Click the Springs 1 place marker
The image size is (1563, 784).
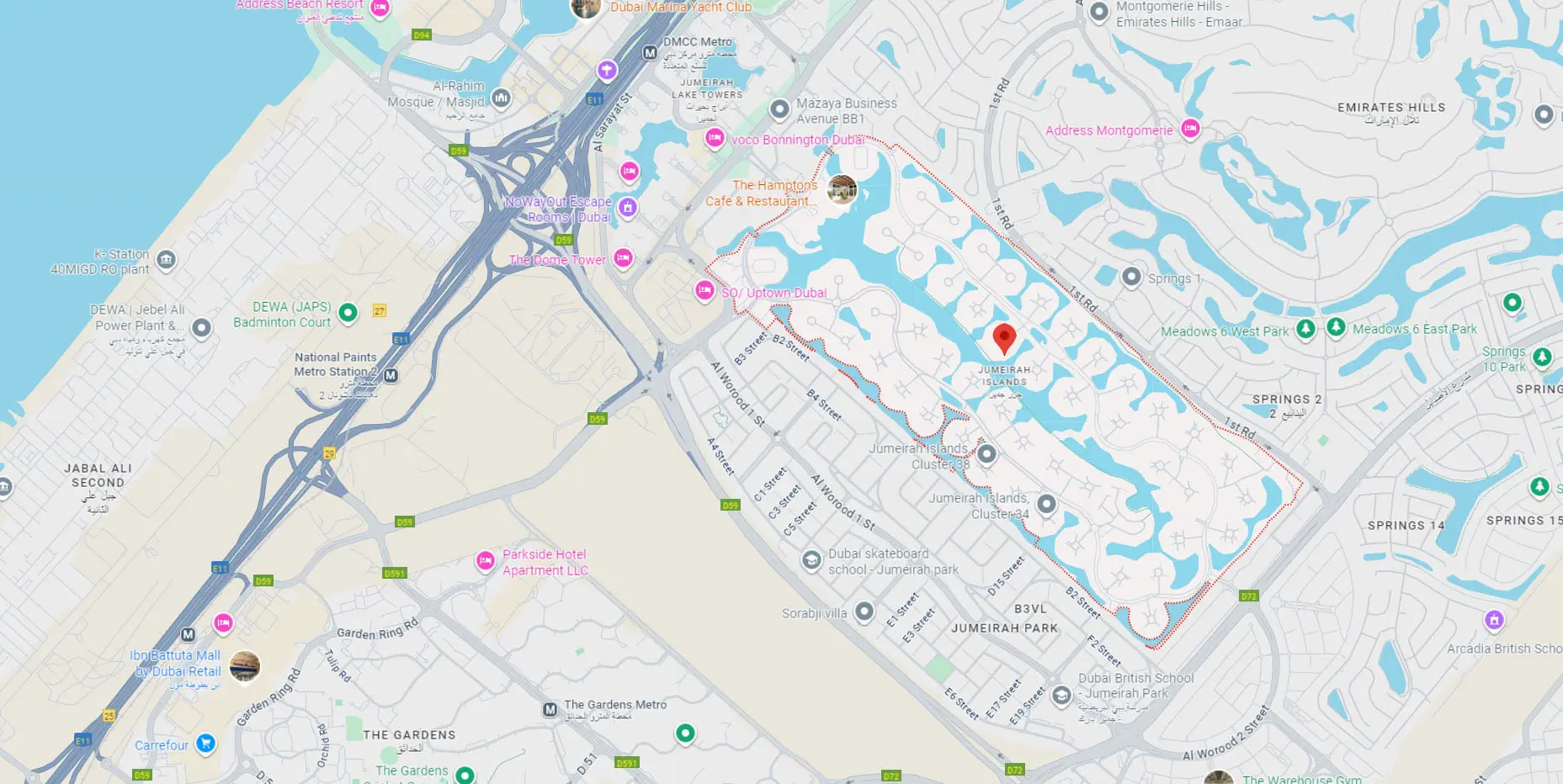tap(1132, 276)
